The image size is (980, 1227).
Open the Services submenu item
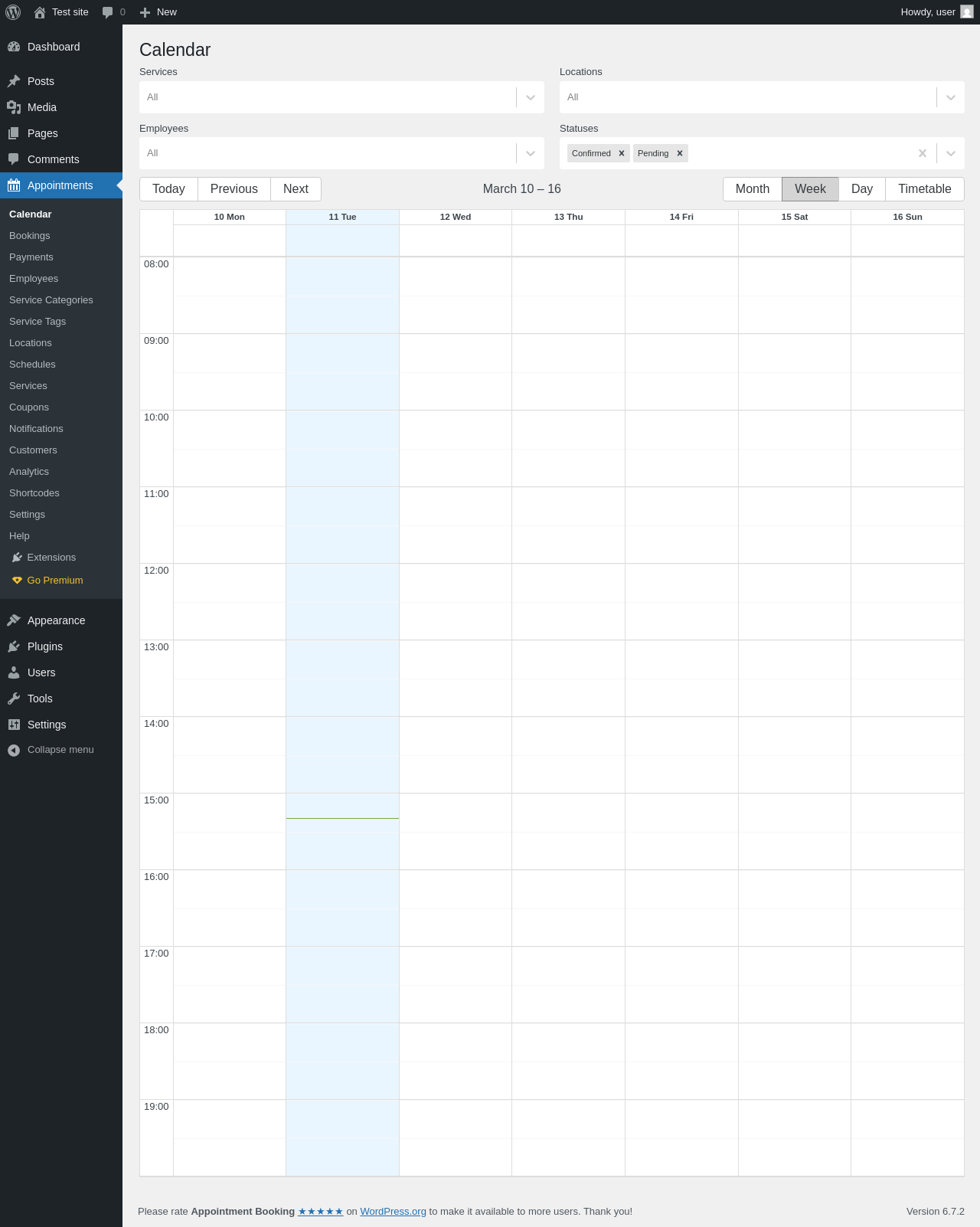(x=61, y=386)
